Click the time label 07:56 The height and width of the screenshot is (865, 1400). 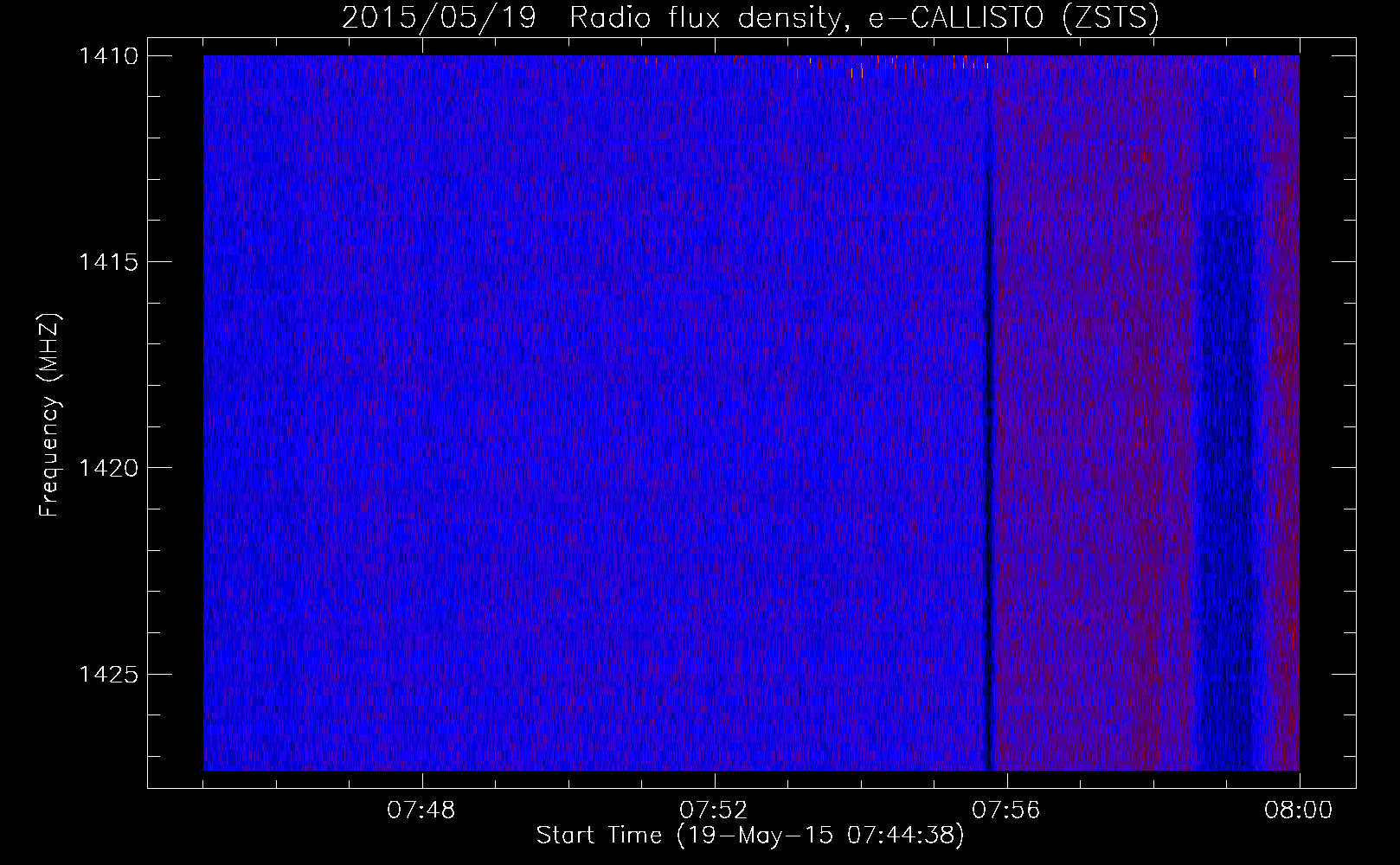click(1006, 811)
